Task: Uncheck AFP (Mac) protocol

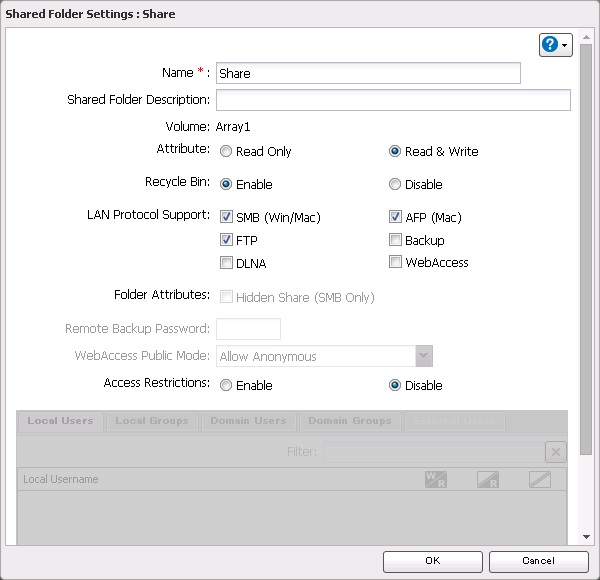Action: (x=395, y=217)
